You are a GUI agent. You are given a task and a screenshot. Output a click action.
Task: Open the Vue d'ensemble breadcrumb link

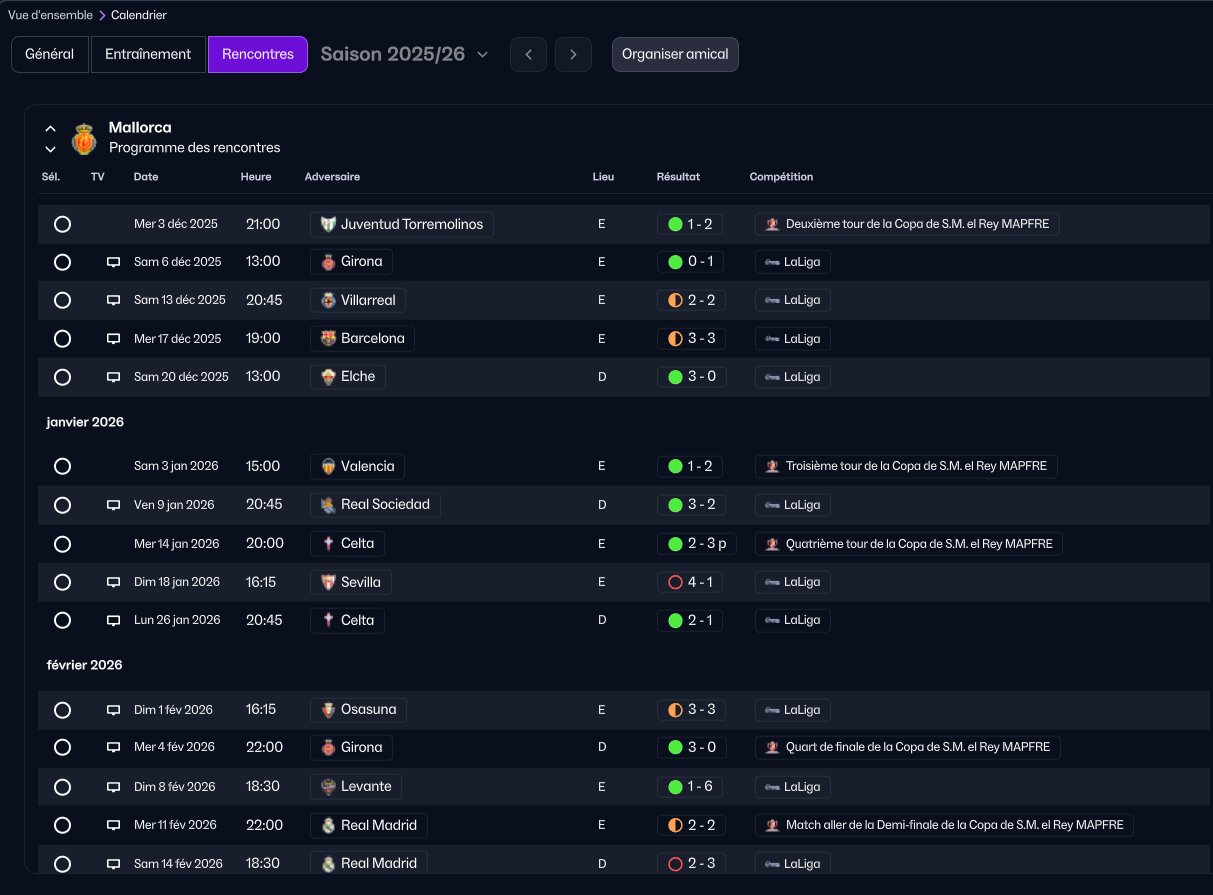point(50,15)
